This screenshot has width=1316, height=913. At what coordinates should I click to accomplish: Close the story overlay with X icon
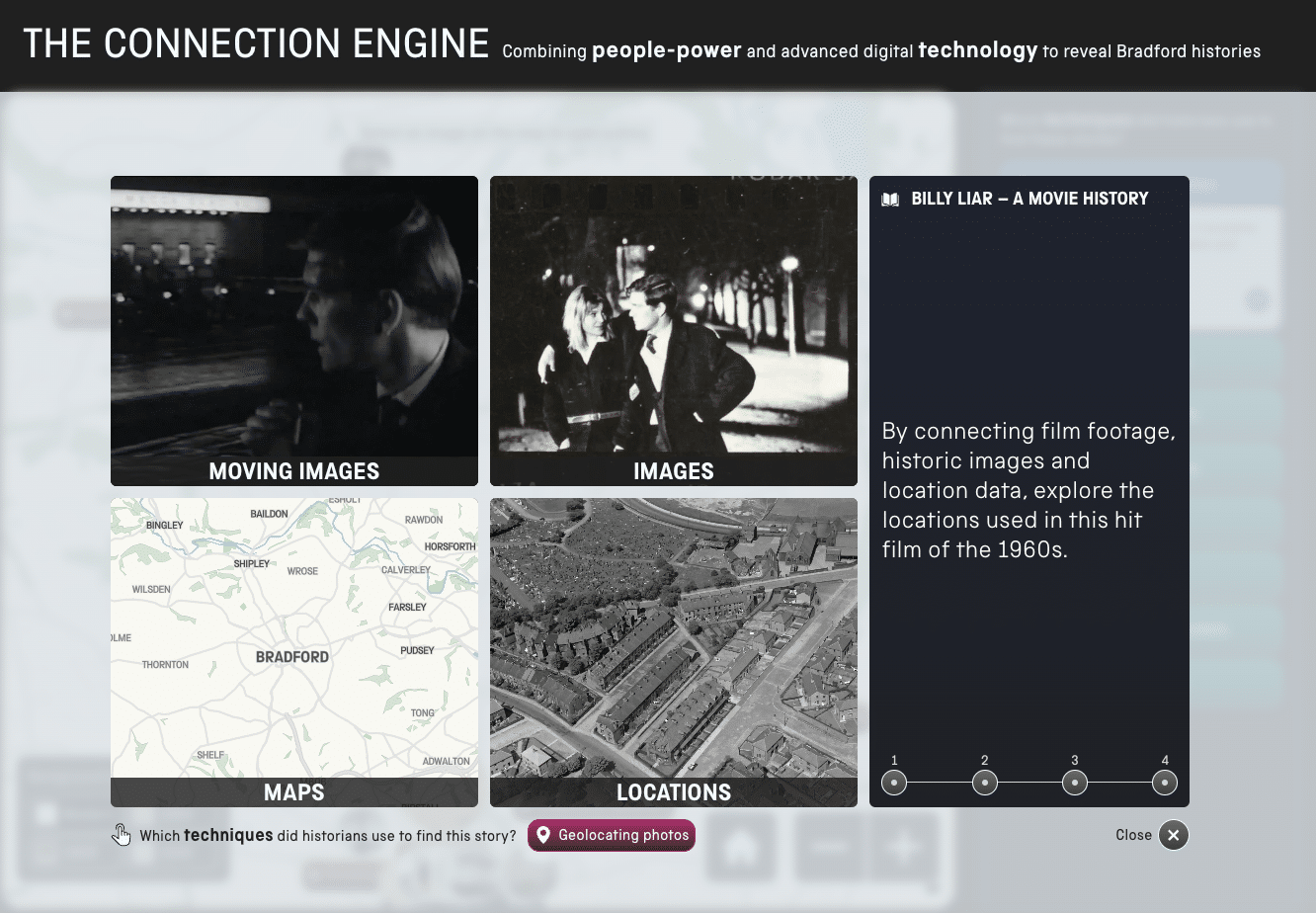point(1173,835)
